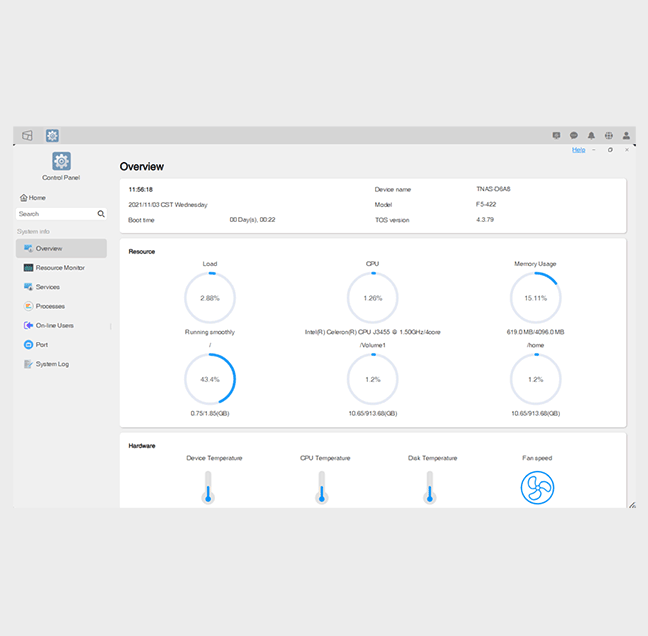Go to Home in the sidebar
The width and height of the screenshot is (648, 636).
[x=33, y=198]
